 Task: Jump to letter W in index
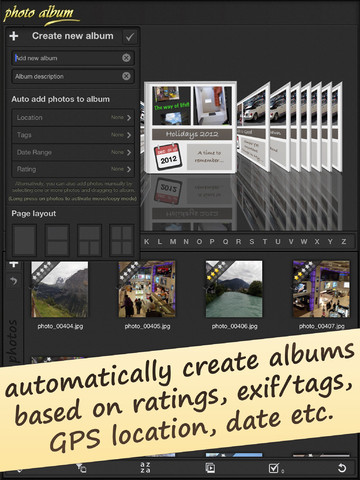pos(304,242)
